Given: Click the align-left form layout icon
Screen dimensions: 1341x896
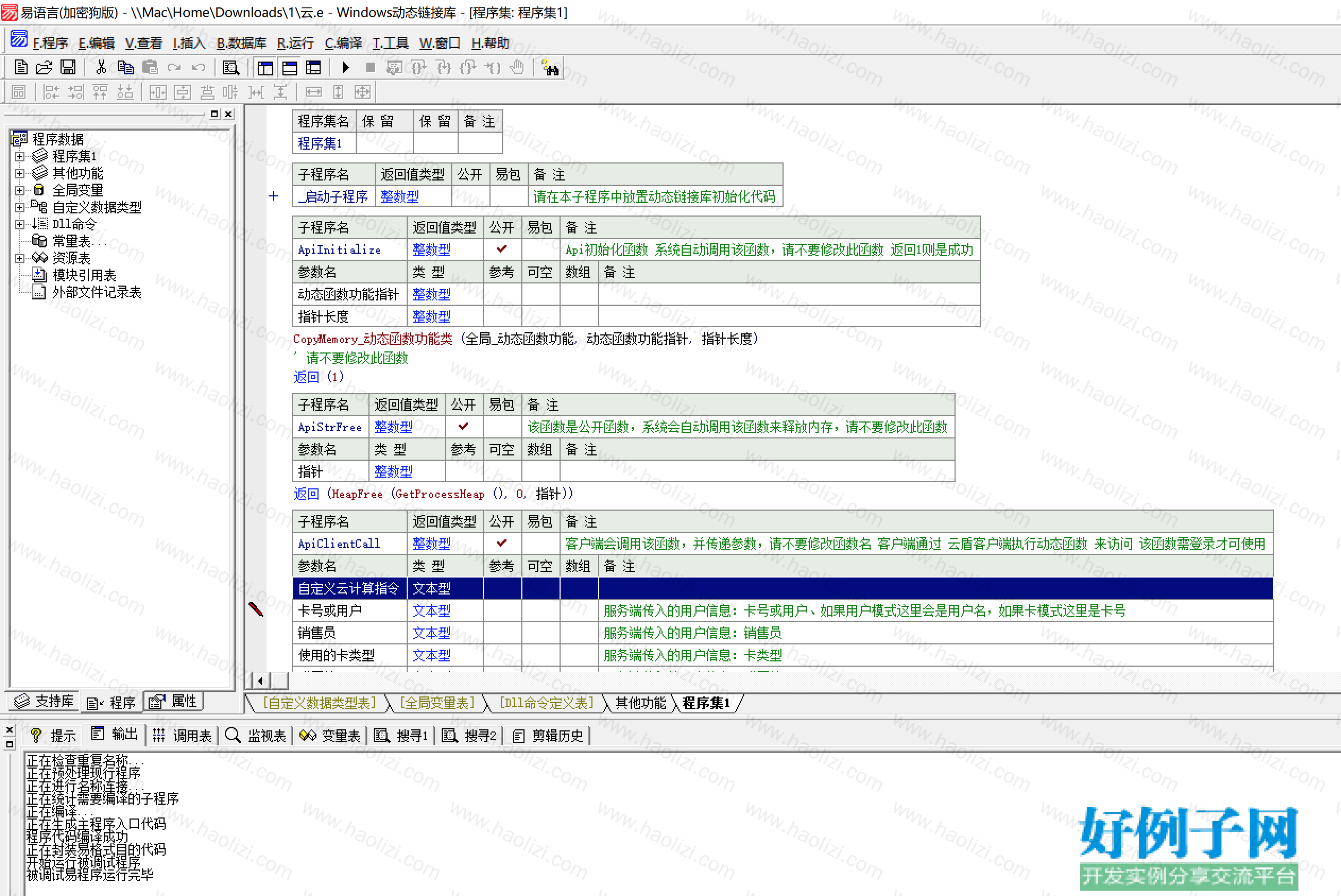Looking at the screenshot, I should (x=52, y=92).
